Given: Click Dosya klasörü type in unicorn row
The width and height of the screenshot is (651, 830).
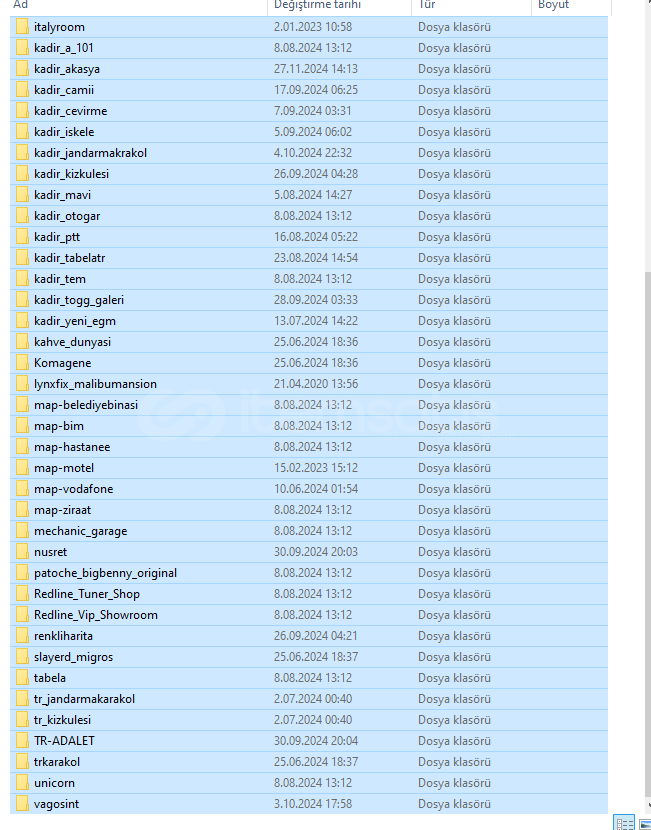Looking at the screenshot, I should pos(454,782).
